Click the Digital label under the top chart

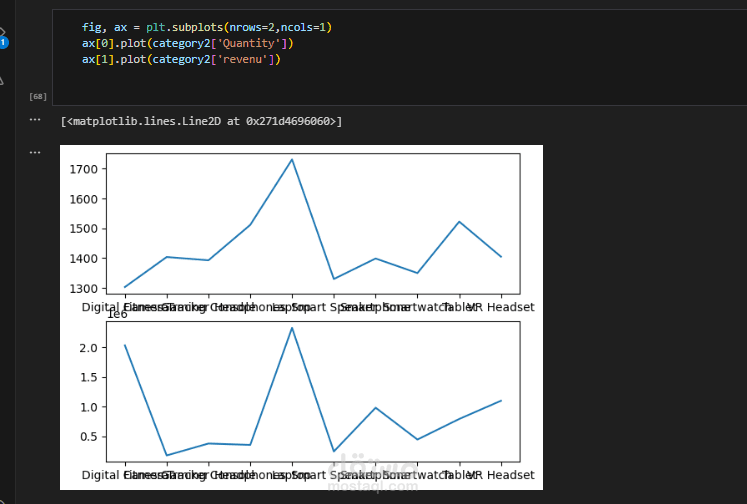pyautogui.click(x=100, y=307)
